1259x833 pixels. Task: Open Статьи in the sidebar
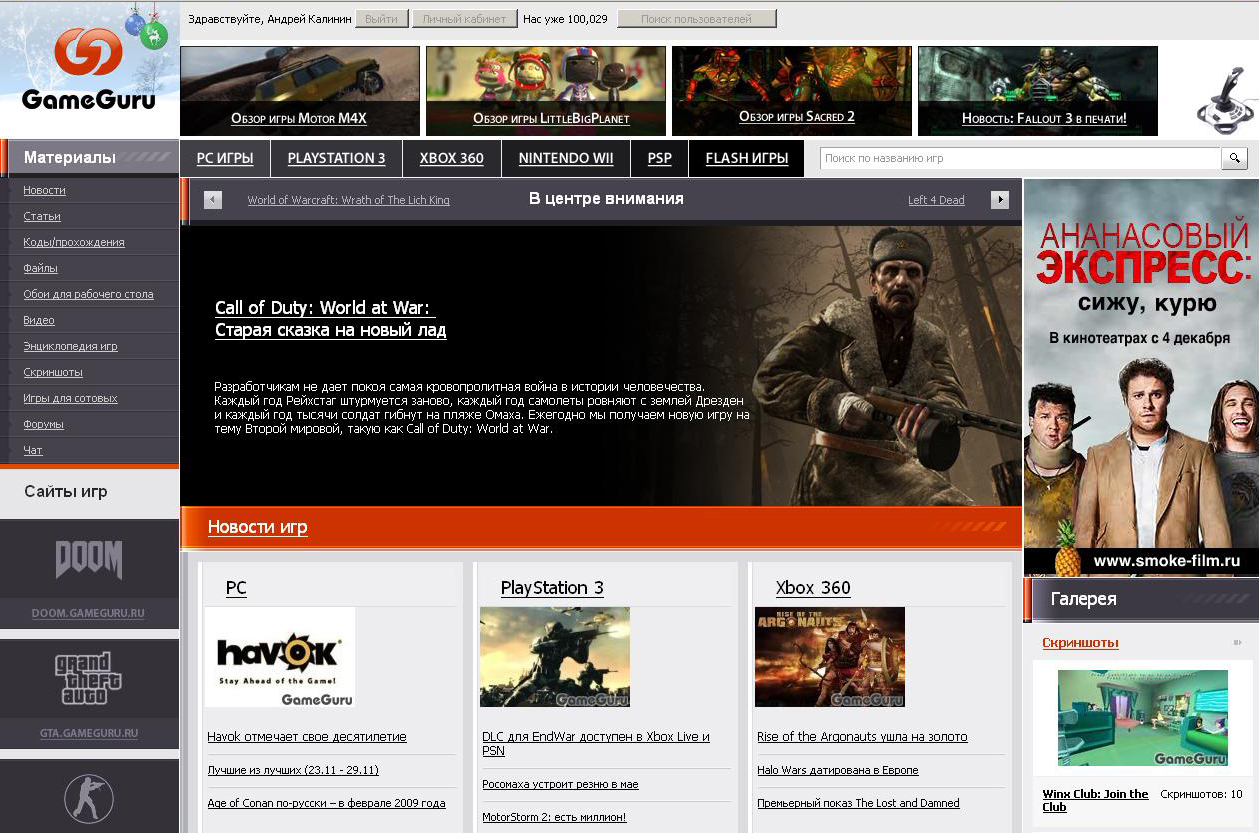(x=42, y=216)
